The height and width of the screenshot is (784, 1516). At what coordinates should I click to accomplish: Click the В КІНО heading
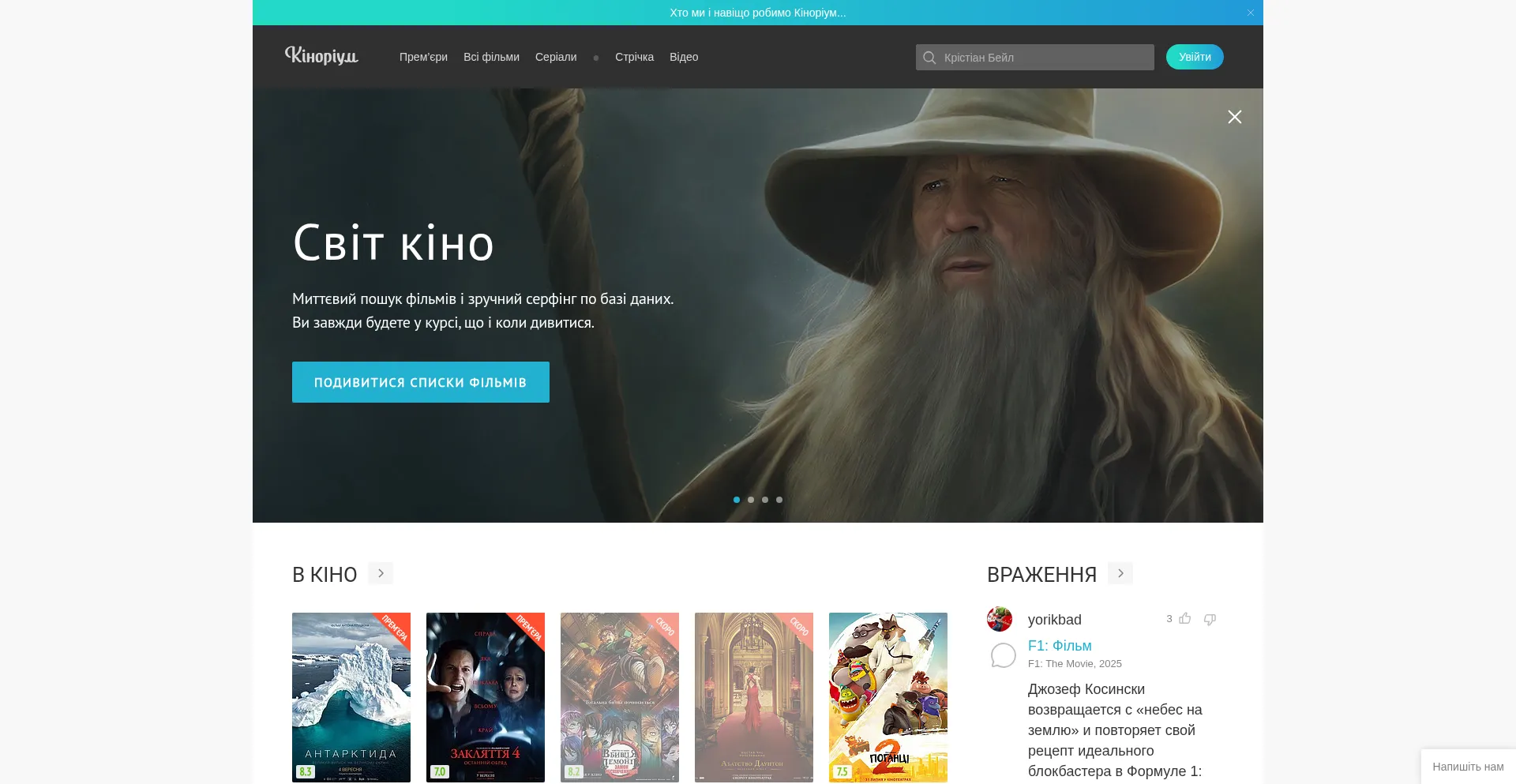(325, 575)
